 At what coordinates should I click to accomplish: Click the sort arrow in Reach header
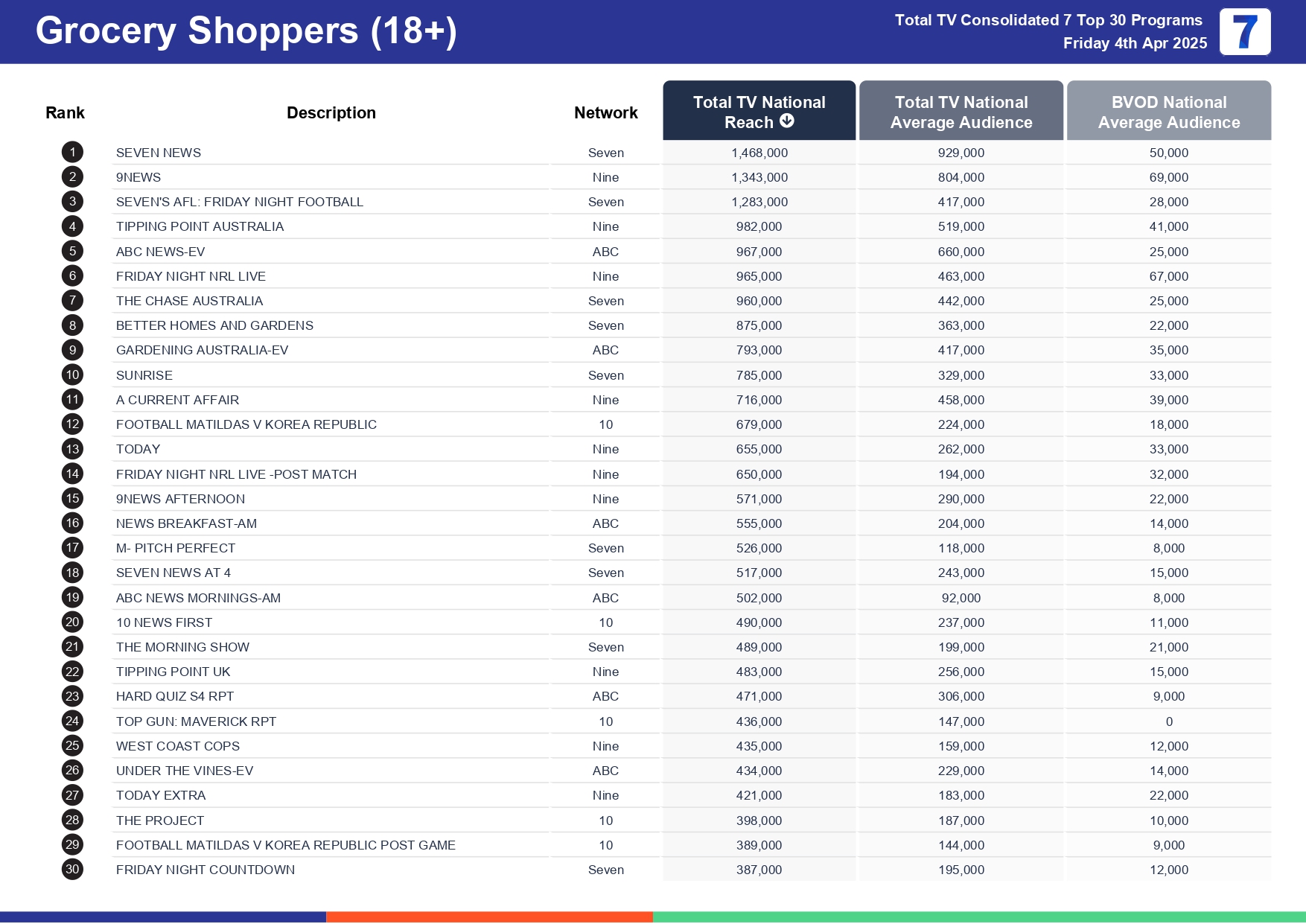[786, 121]
